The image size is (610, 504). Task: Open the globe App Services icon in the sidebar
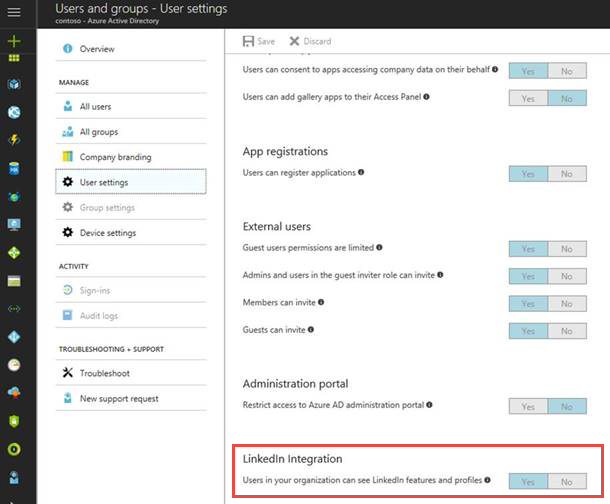point(14,112)
